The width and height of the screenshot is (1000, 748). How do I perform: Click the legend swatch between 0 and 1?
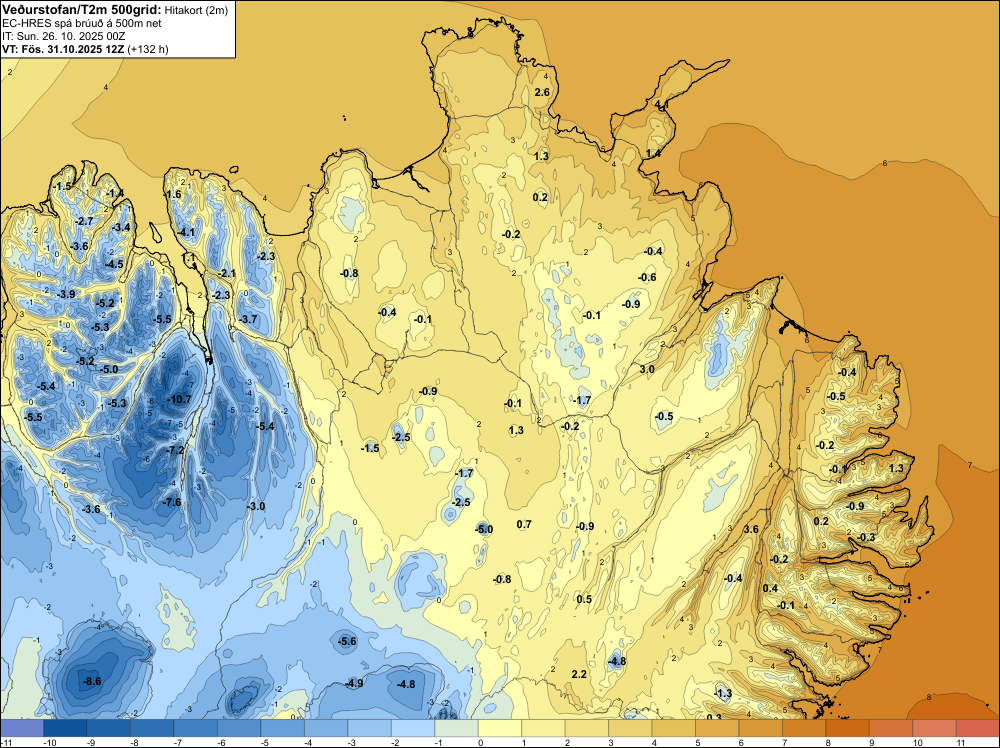[x=500, y=728]
